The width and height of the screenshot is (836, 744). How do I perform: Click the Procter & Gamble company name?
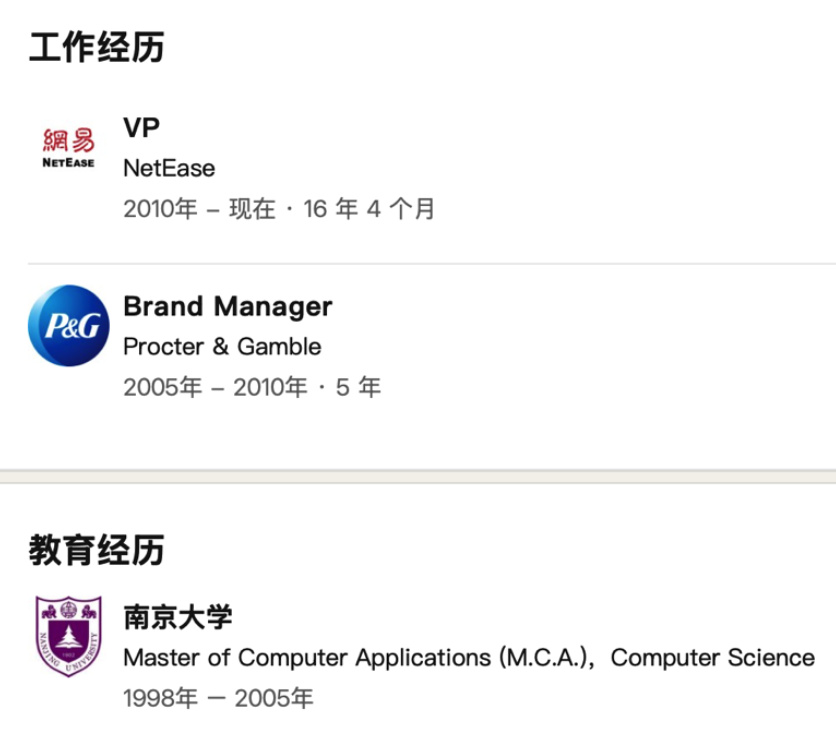222,347
